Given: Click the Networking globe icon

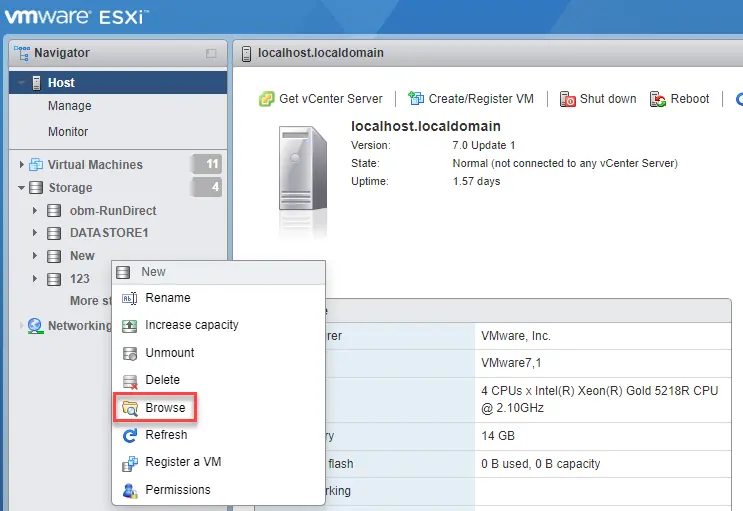Looking at the screenshot, I should pyautogui.click(x=35, y=326).
